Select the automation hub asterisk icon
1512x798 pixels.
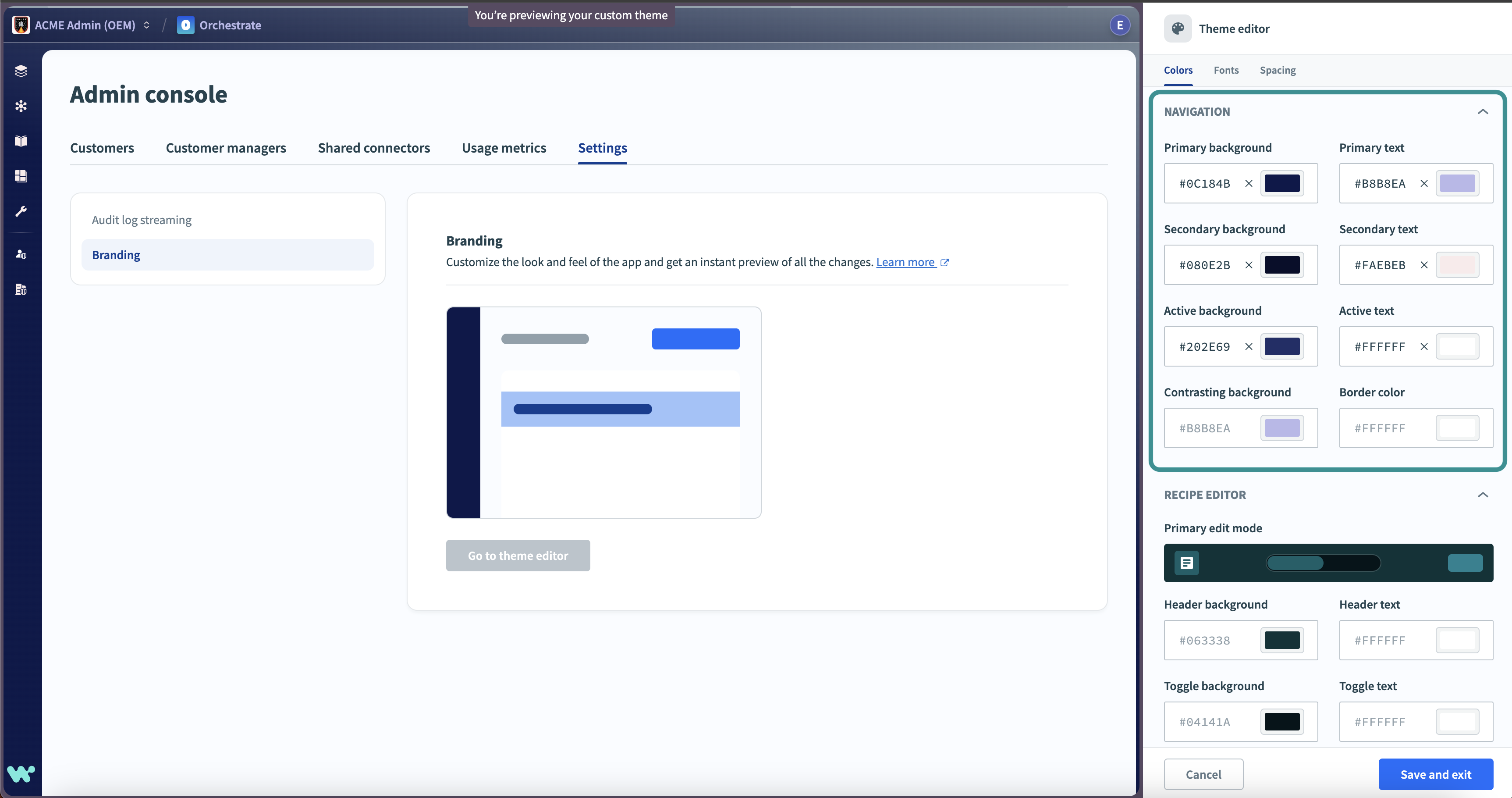coord(21,106)
